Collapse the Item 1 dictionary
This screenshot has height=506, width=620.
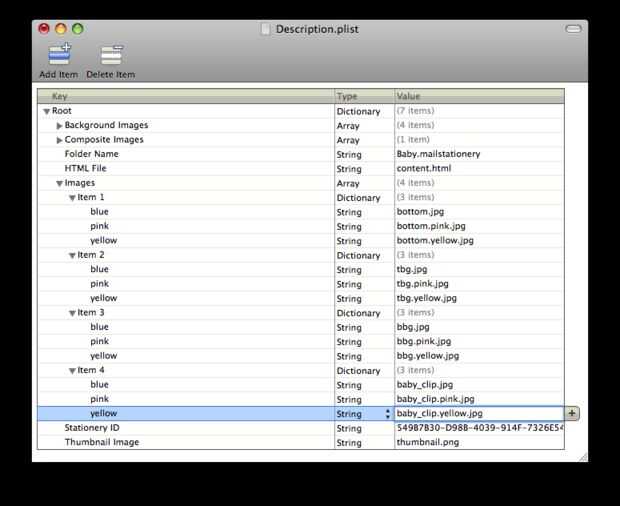tap(72, 198)
